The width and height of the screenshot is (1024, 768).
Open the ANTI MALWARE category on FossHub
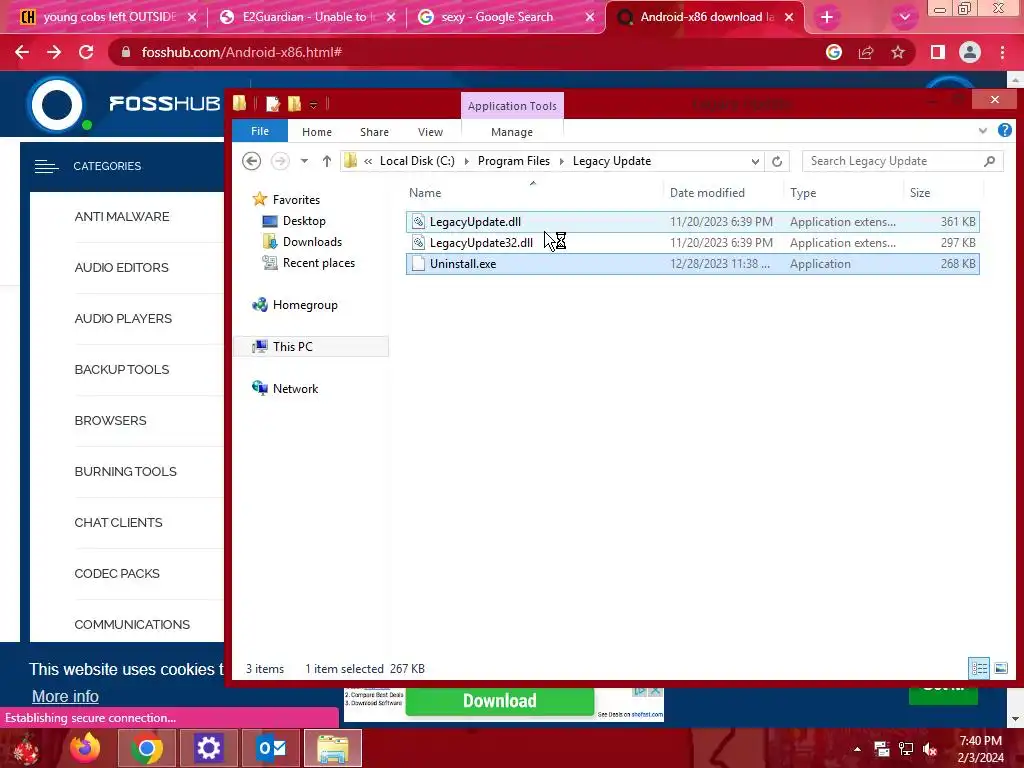121,217
